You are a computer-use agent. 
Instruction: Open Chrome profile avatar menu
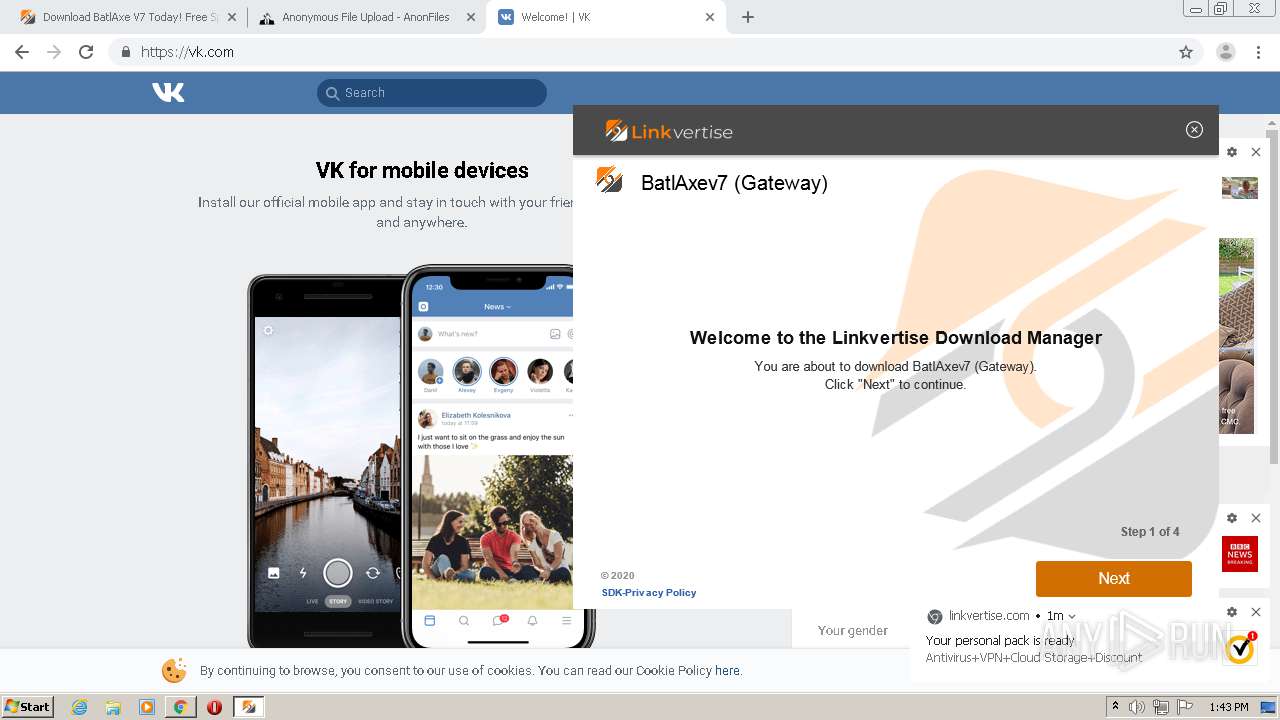coord(1226,52)
